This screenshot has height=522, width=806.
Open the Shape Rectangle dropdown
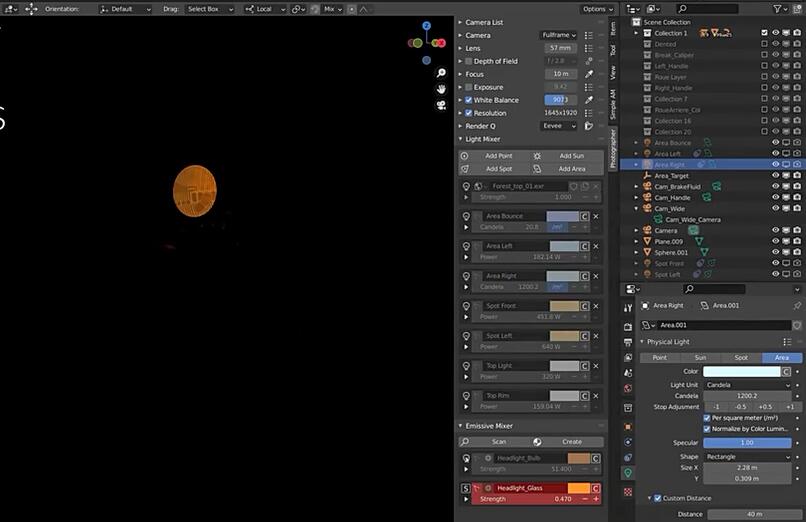coord(747,457)
